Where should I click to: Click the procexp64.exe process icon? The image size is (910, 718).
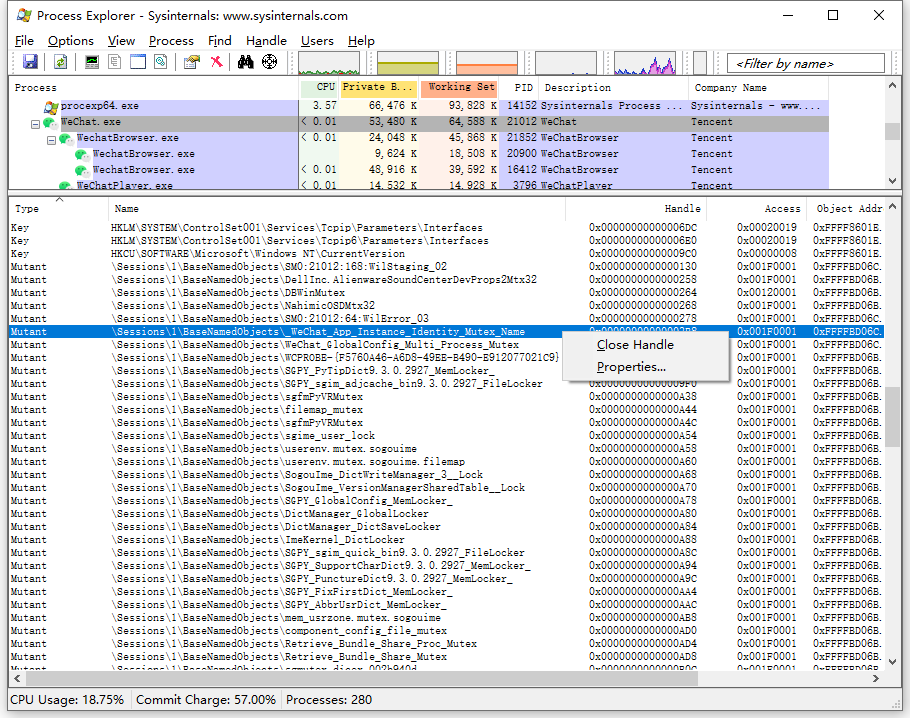pos(51,107)
